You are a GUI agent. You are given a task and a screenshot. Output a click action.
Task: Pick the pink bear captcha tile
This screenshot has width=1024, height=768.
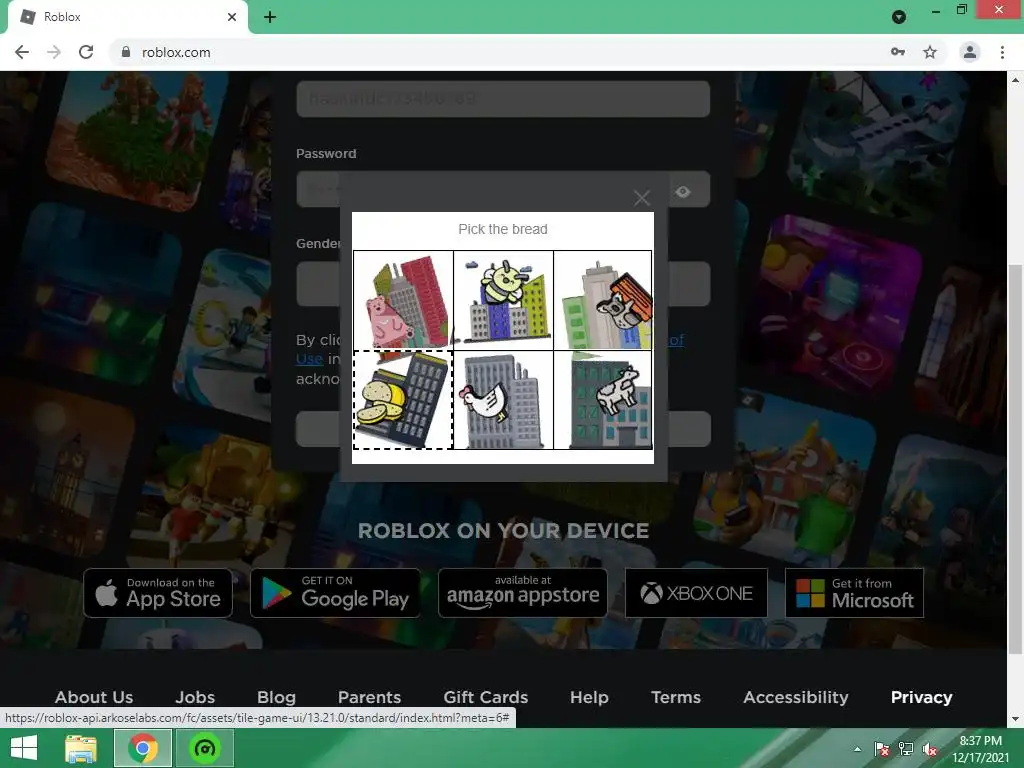(x=403, y=300)
